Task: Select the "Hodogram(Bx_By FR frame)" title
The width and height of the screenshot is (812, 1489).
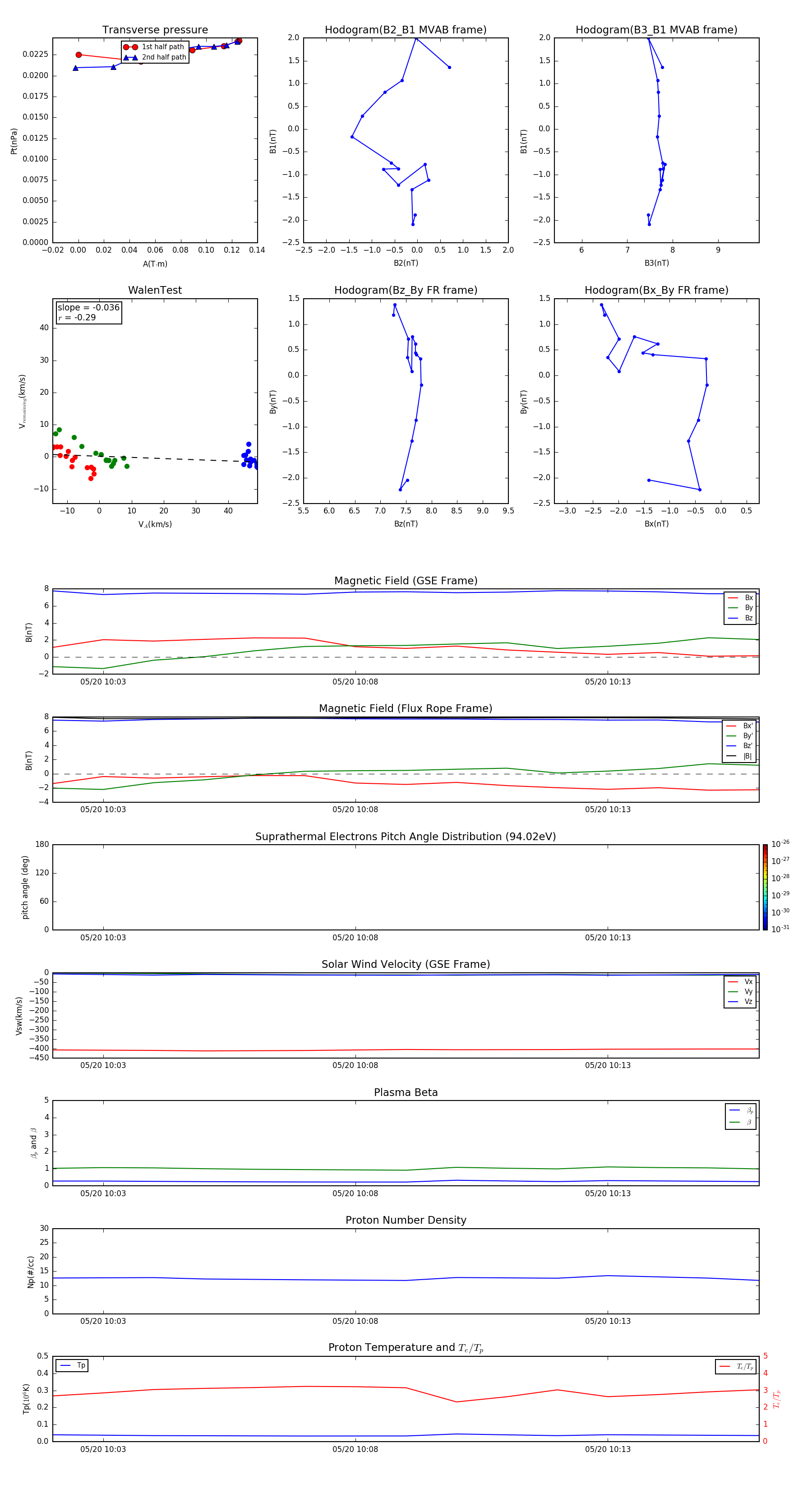Action: tap(656, 290)
